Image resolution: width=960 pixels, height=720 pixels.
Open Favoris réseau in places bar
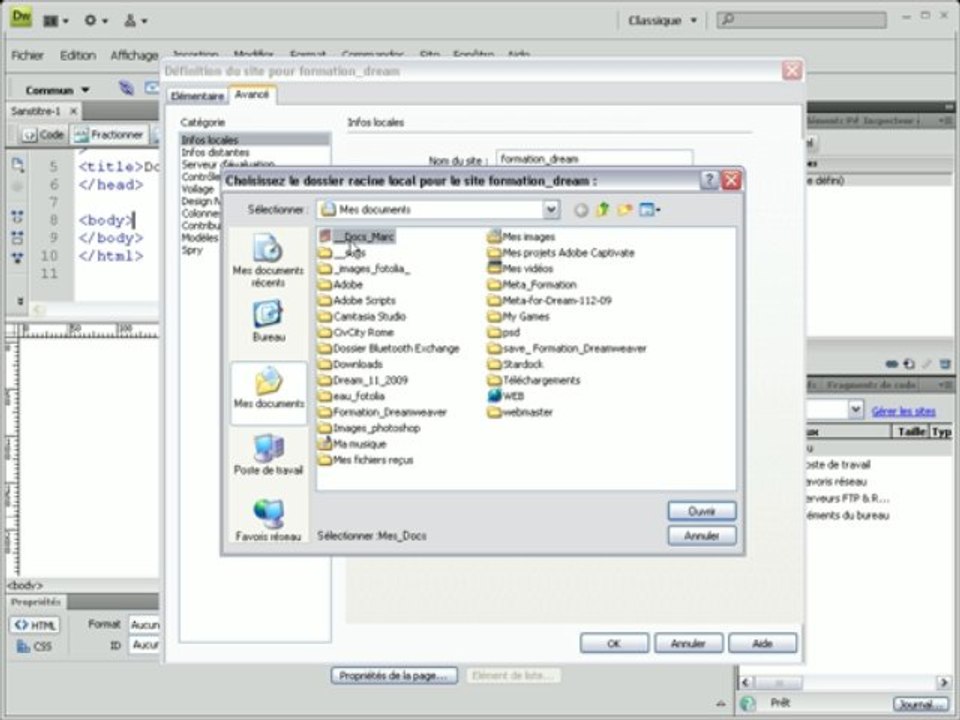[x=268, y=520]
